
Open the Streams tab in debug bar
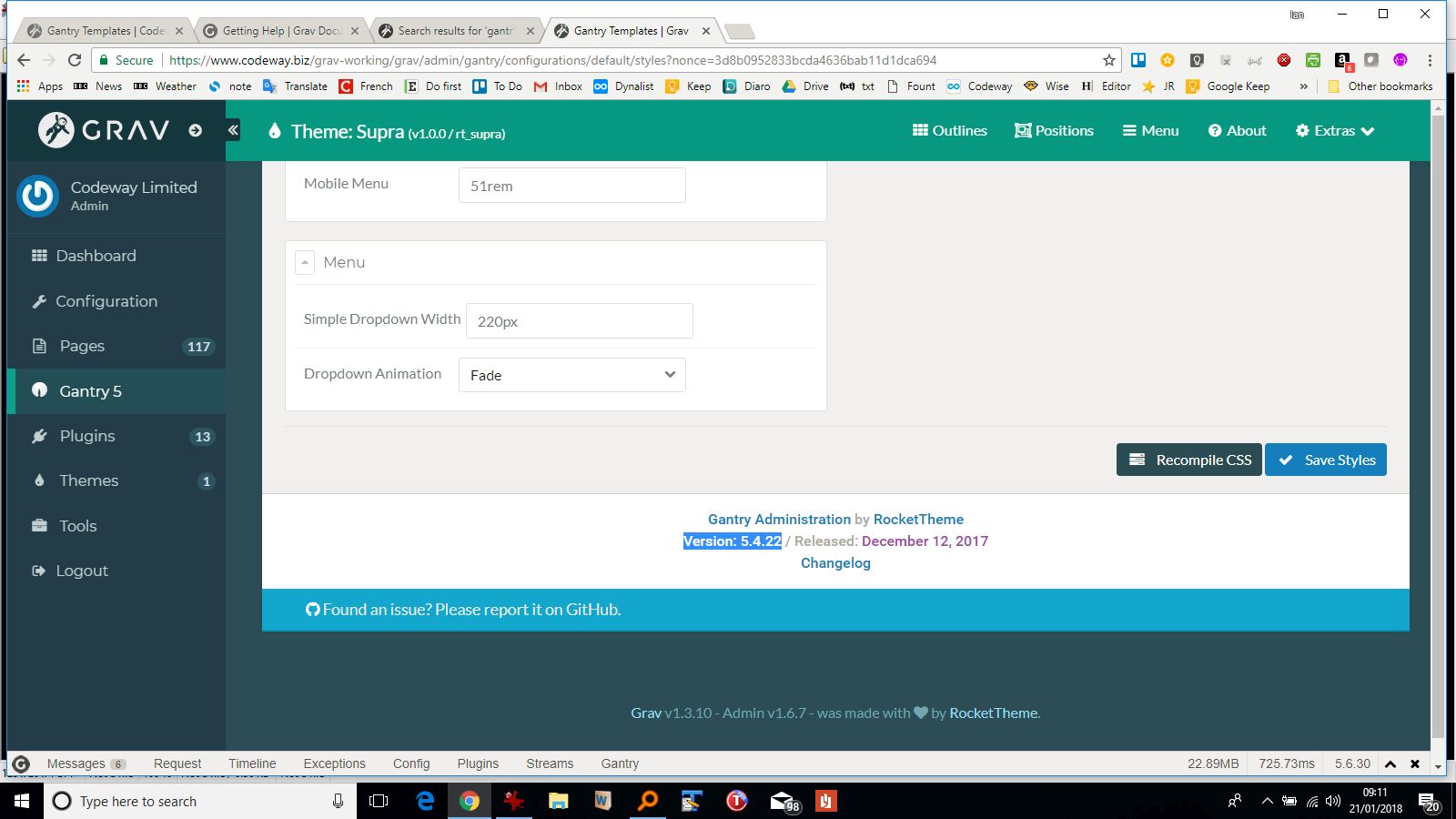tap(550, 763)
